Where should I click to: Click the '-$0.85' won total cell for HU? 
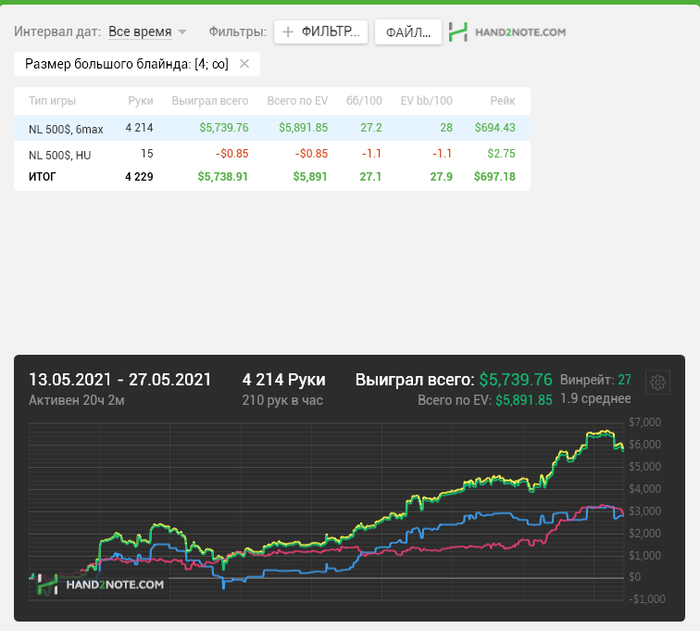232,154
